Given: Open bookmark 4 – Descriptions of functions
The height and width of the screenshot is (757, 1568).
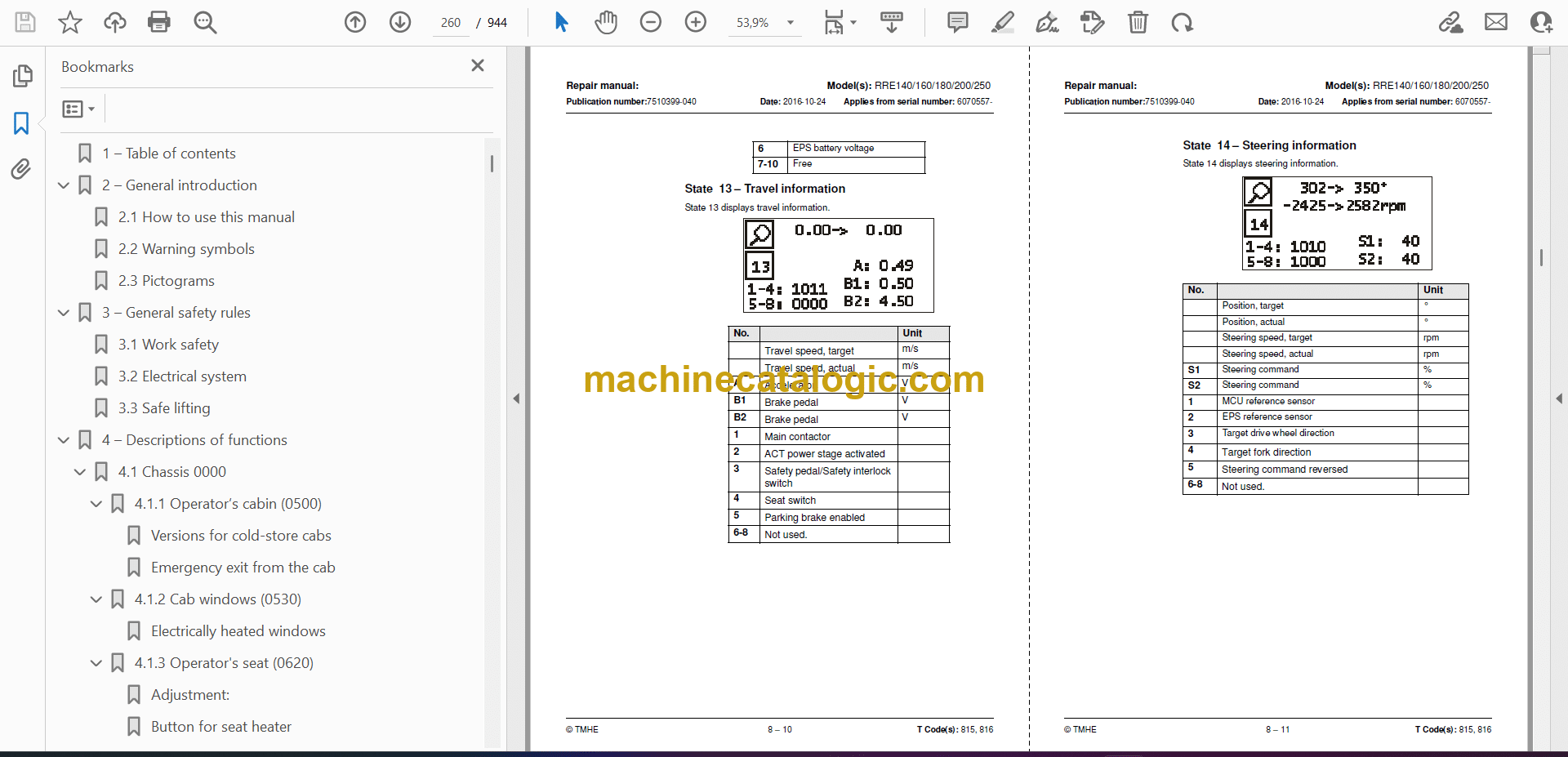Looking at the screenshot, I should [194, 440].
